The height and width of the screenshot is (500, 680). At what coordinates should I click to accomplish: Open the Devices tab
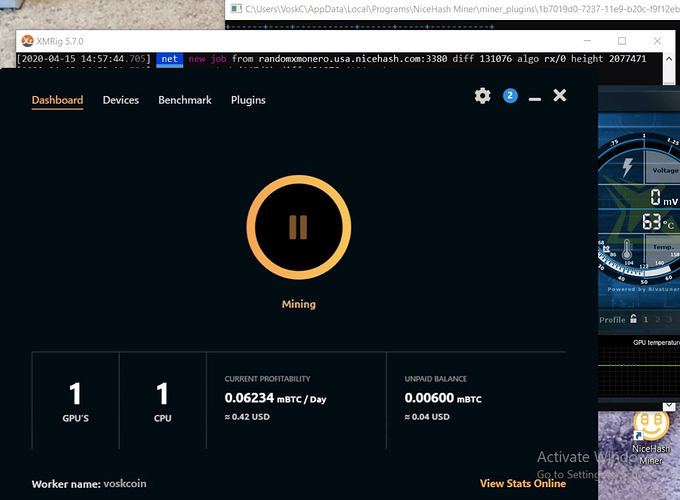pos(121,100)
